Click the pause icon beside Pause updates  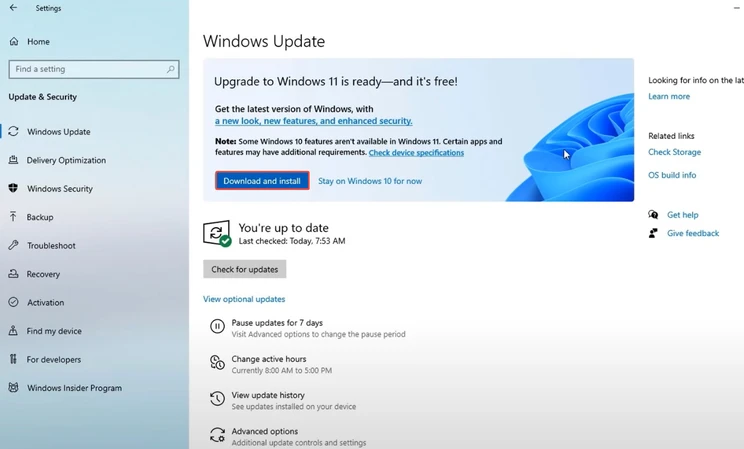pos(217,327)
